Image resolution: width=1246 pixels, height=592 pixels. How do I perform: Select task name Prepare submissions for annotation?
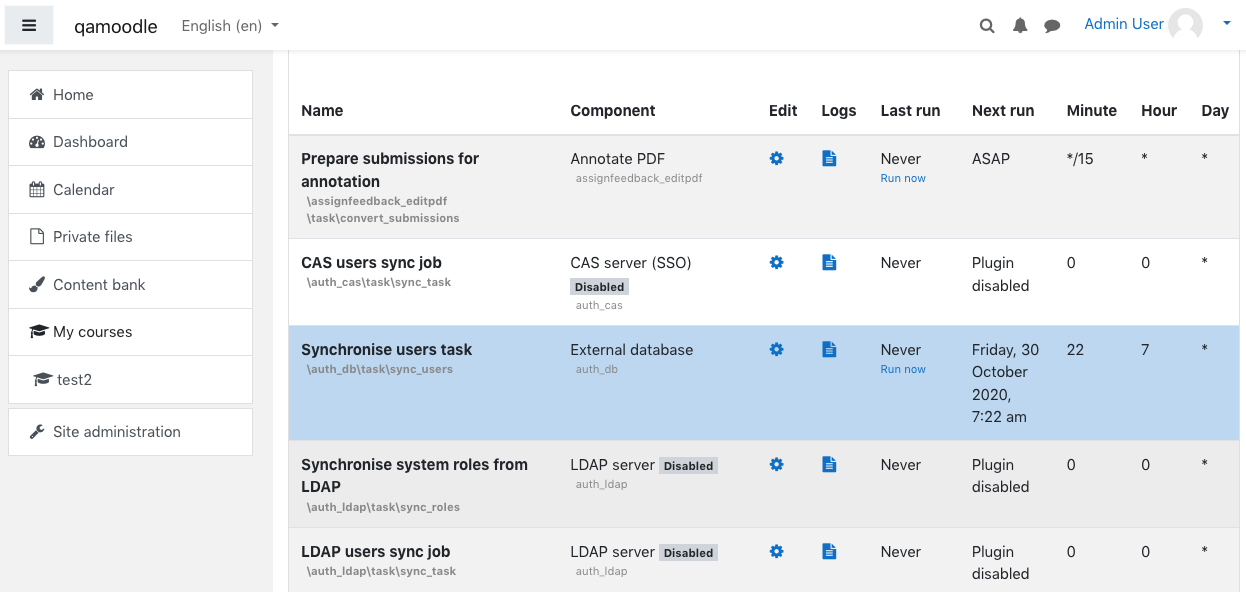tap(390, 170)
